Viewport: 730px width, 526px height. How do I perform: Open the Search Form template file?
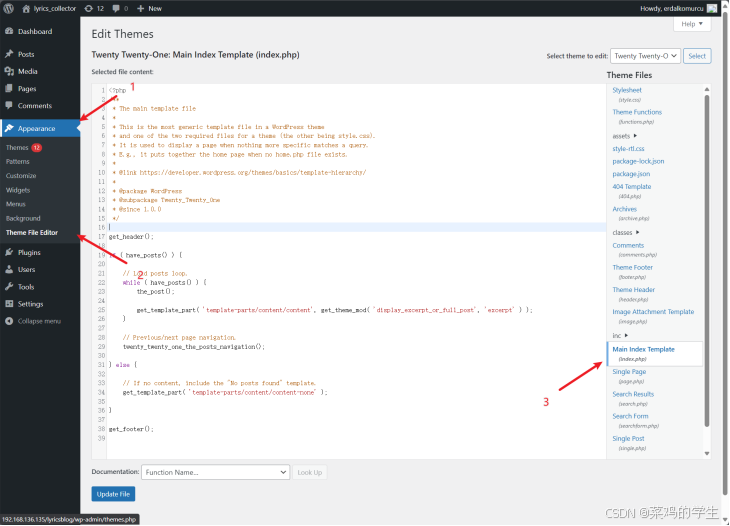tap(630, 416)
